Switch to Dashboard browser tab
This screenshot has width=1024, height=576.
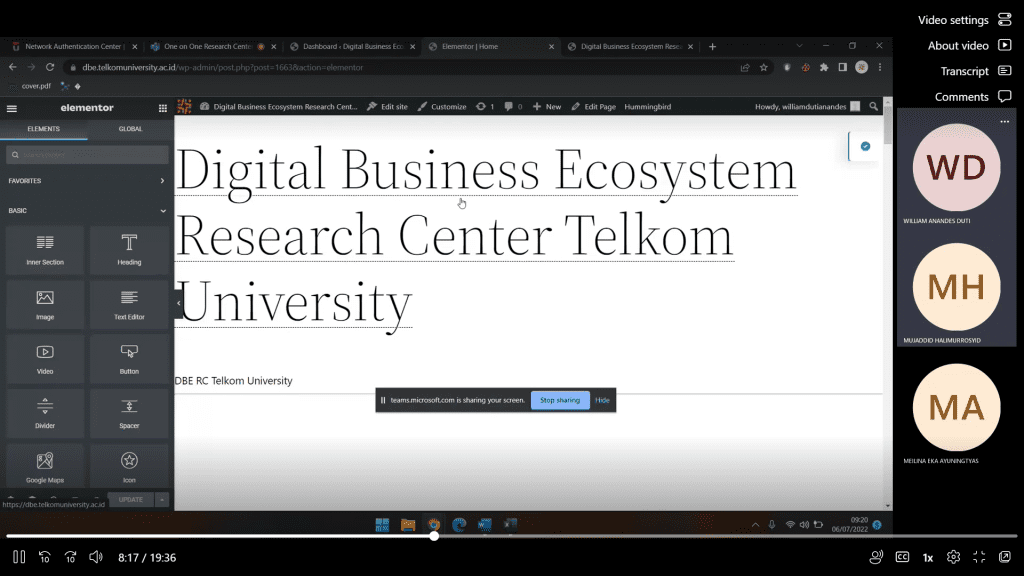pyautogui.click(x=353, y=46)
